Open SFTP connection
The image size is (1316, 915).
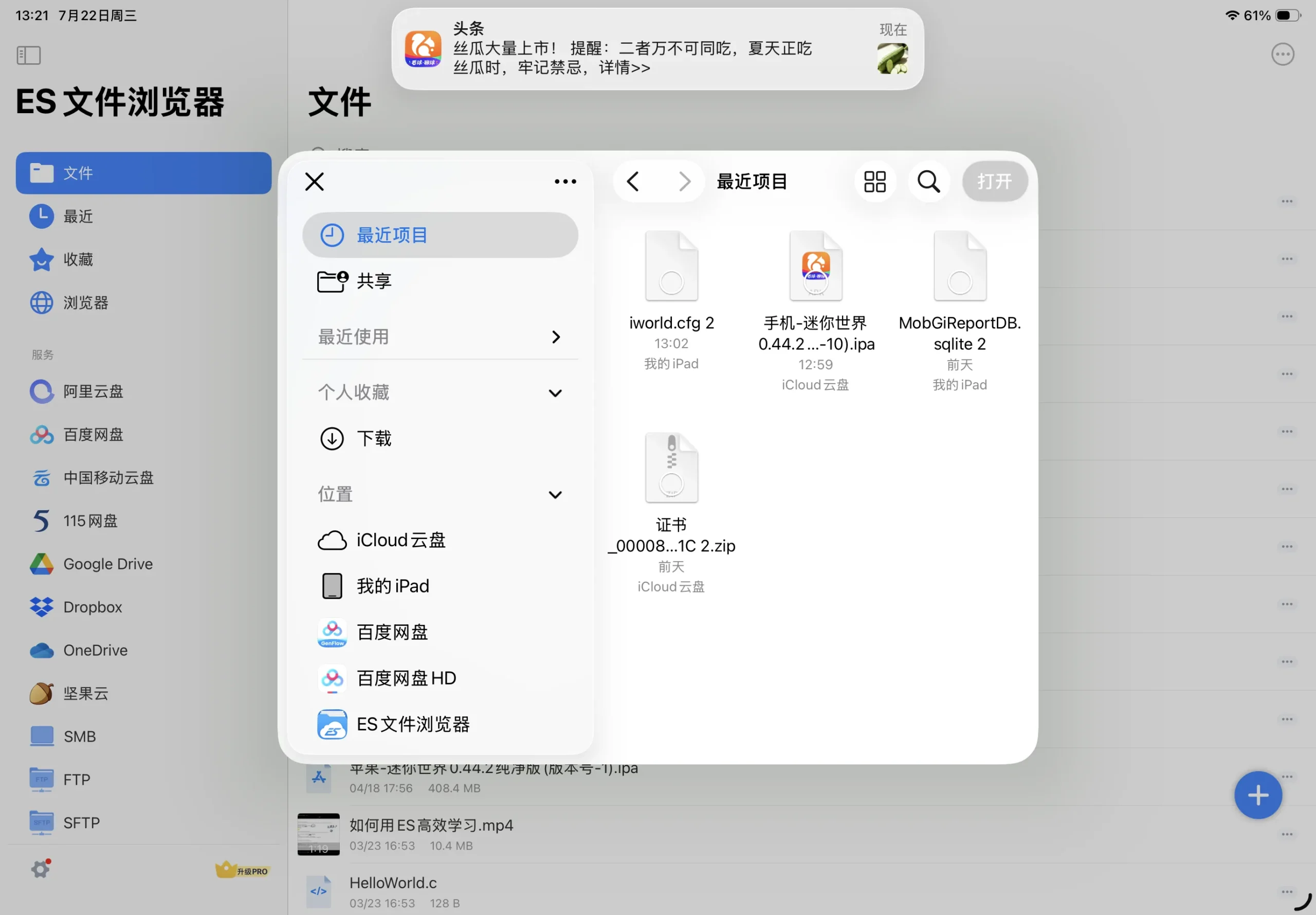click(x=143, y=823)
